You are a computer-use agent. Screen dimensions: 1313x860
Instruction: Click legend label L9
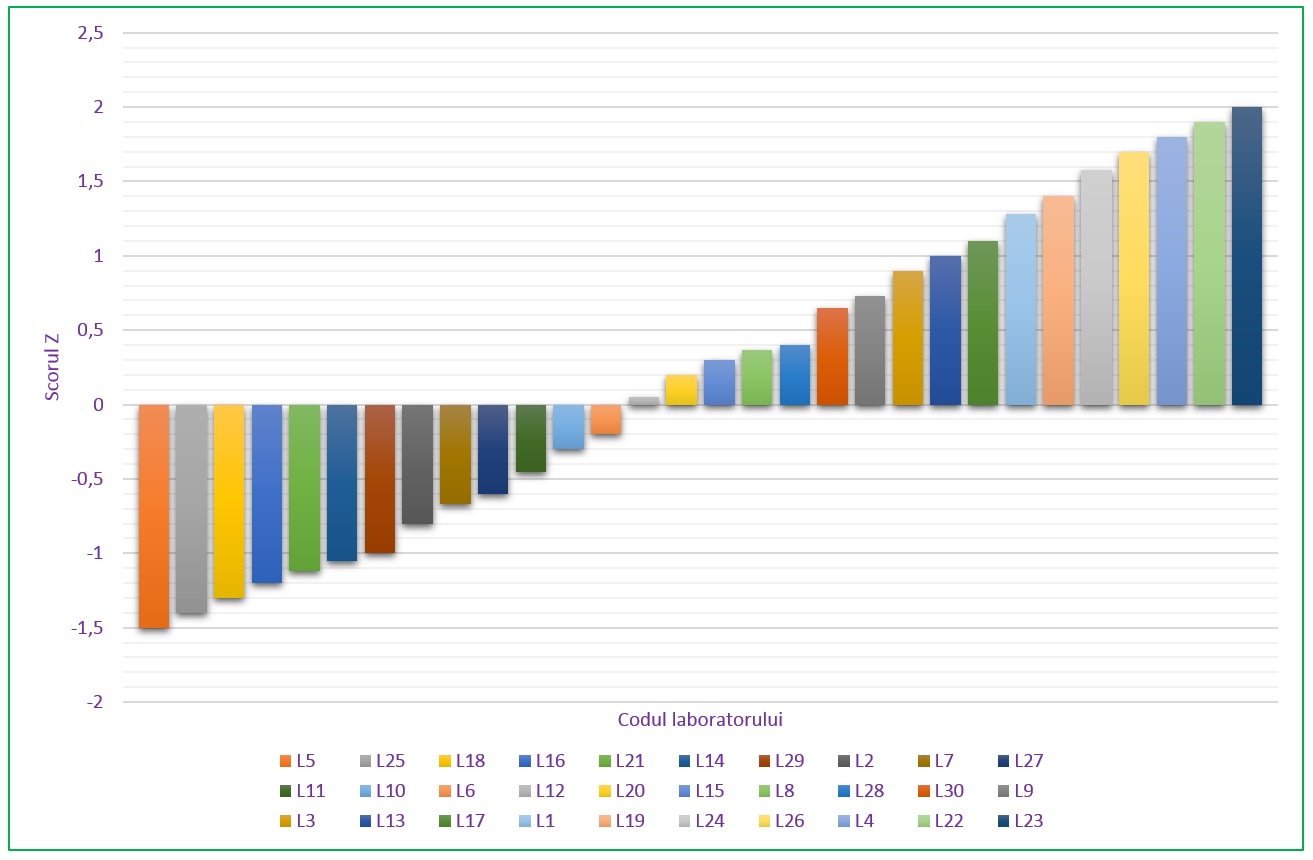click(1024, 792)
